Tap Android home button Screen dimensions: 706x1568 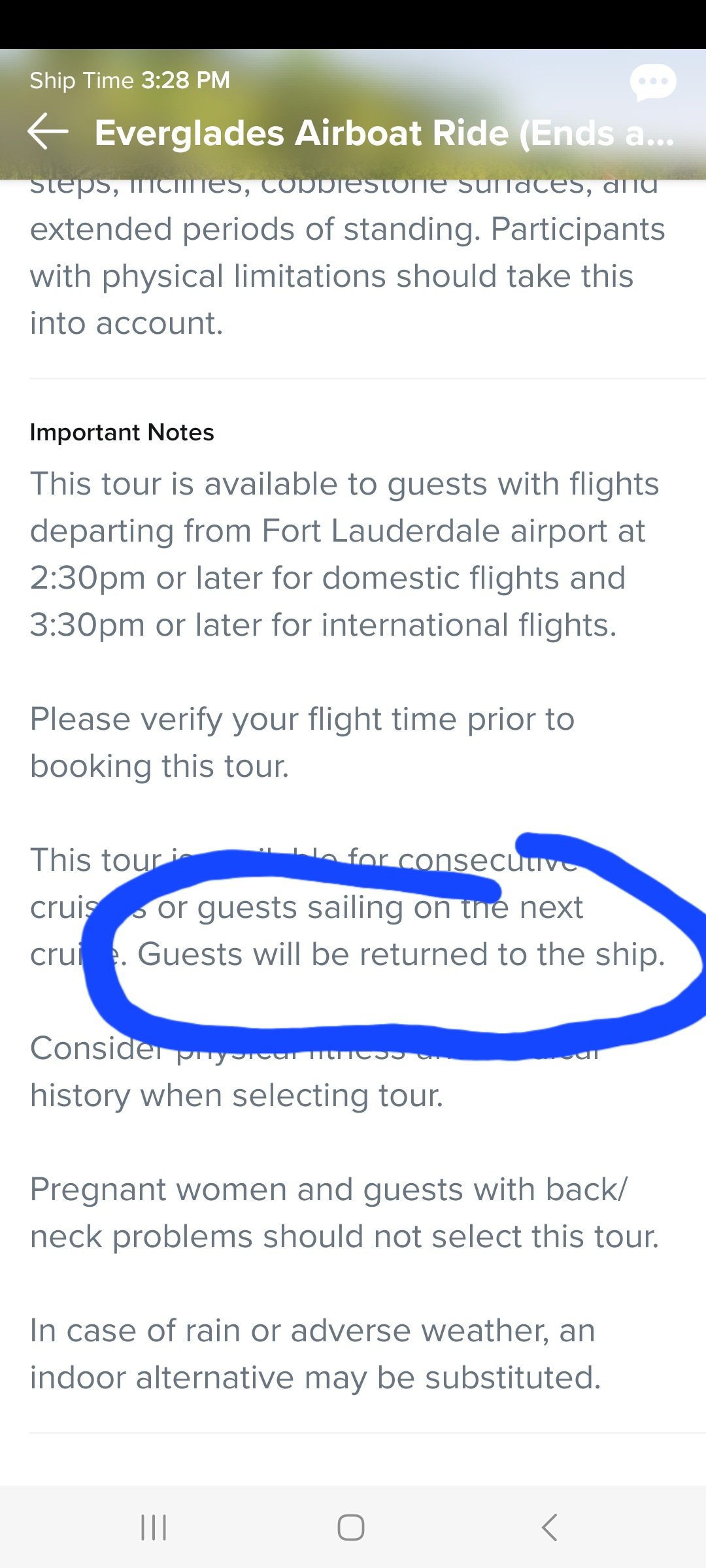351,1527
